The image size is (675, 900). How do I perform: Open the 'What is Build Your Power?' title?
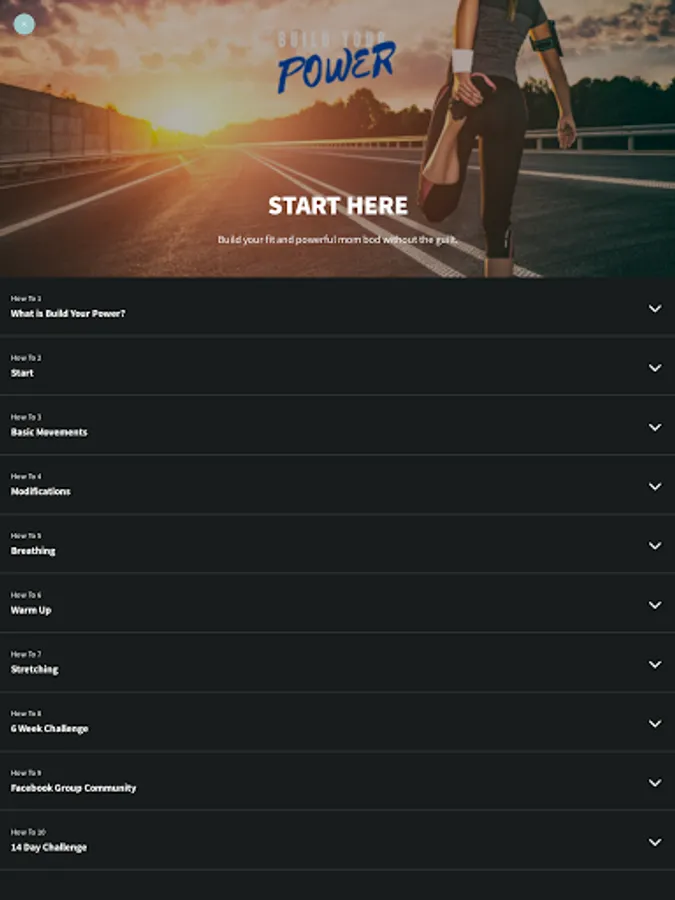click(68, 313)
